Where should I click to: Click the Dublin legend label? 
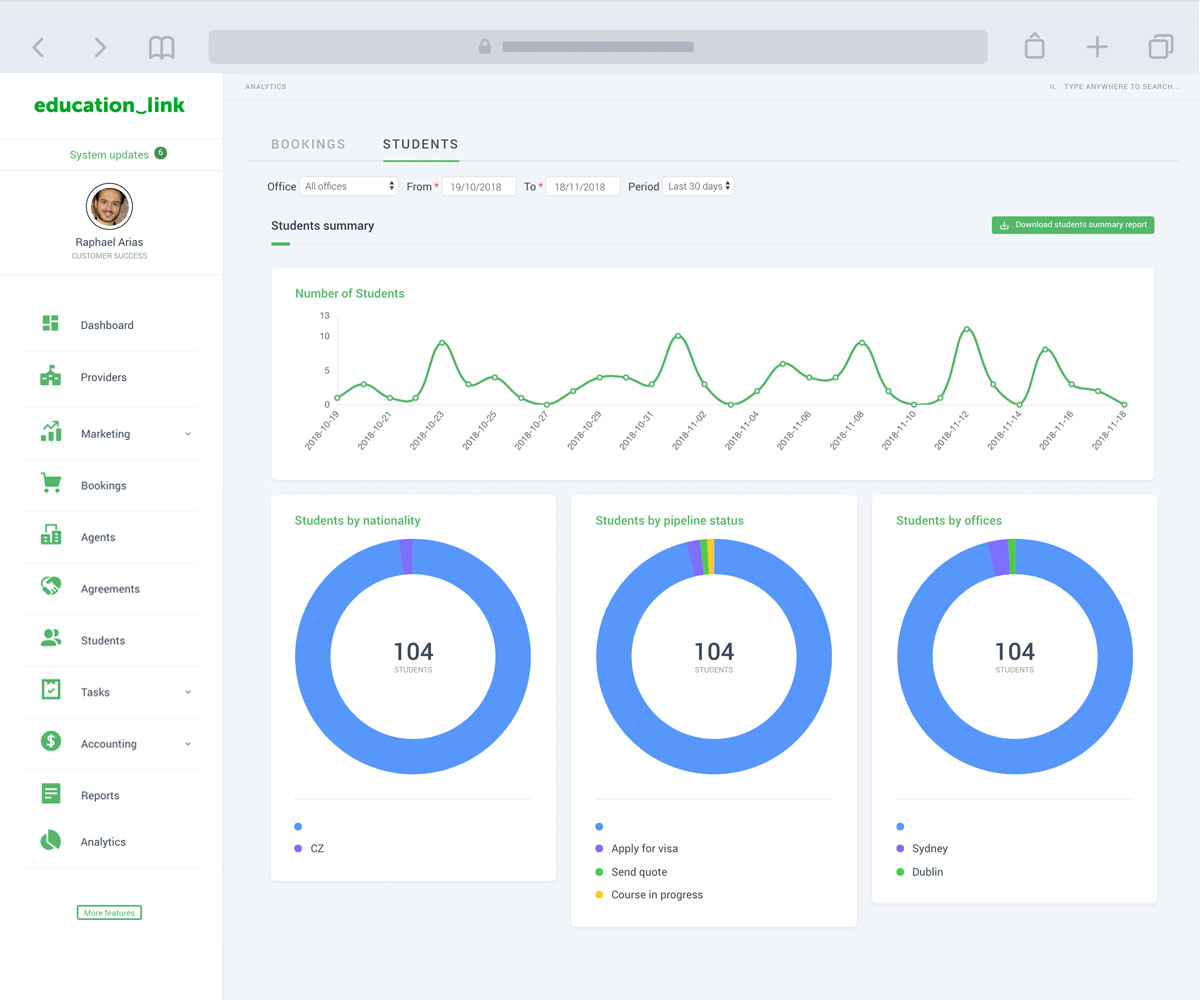pos(928,872)
